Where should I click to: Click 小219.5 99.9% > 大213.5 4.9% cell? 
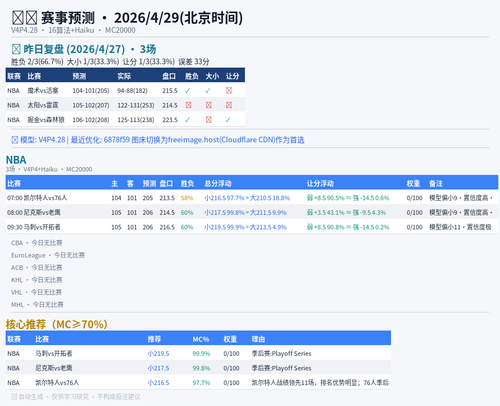(x=245, y=227)
